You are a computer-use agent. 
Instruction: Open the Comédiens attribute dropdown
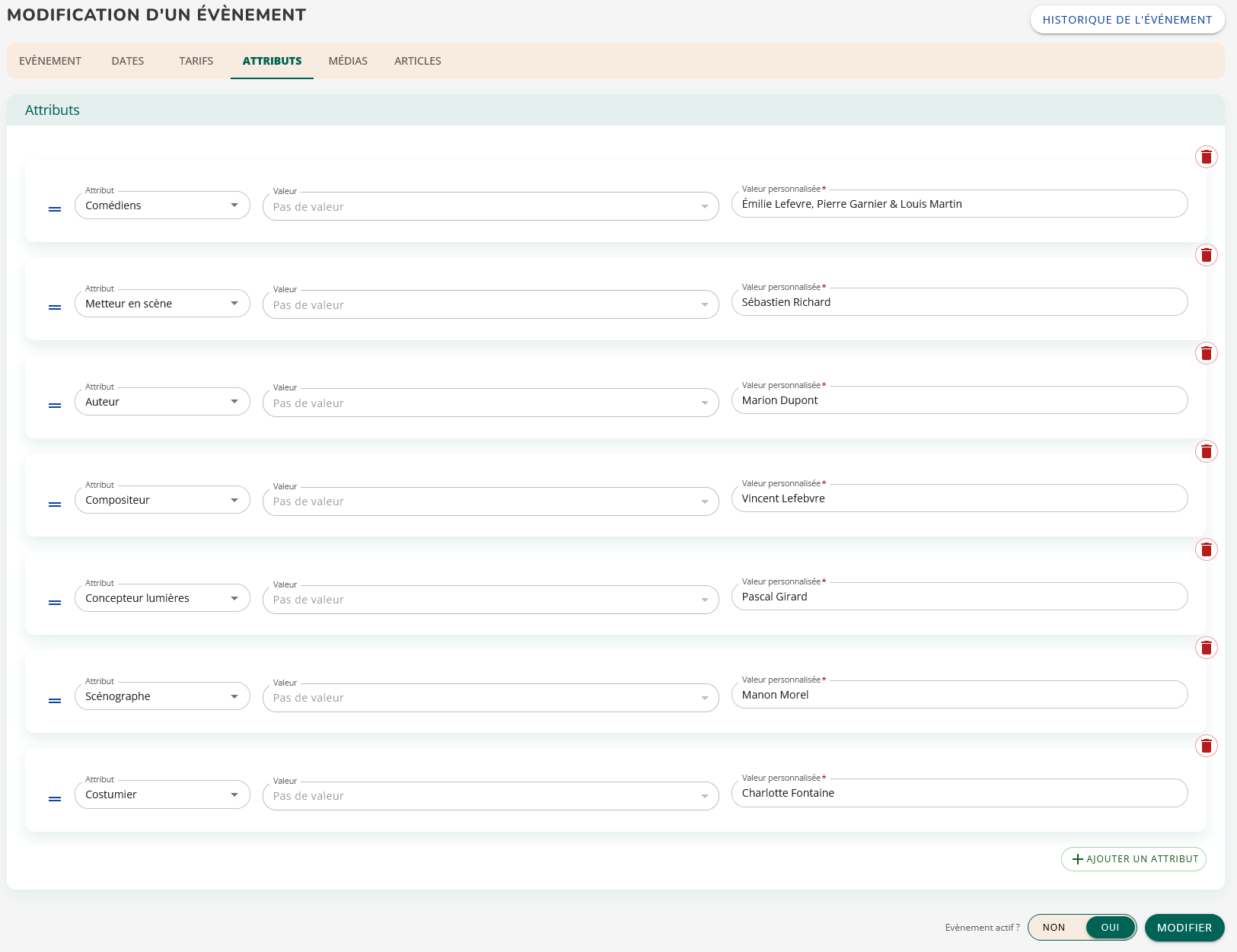coord(162,205)
